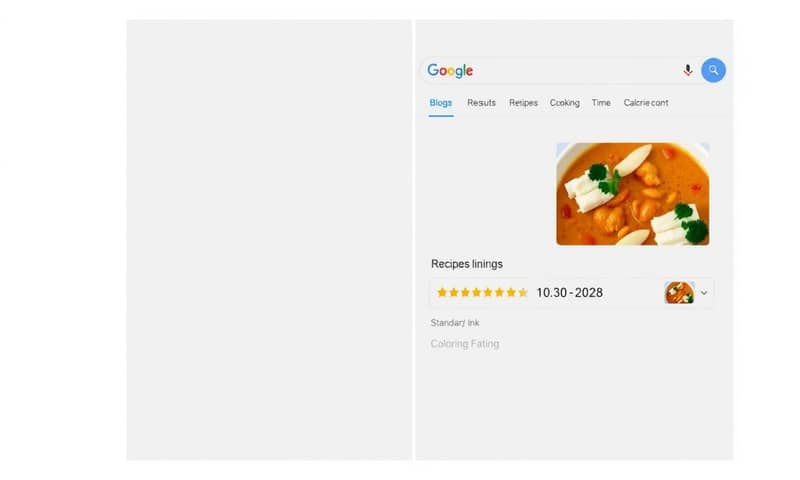800x480 pixels.
Task: Click the microphone voice search icon
Action: click(688, 70)
